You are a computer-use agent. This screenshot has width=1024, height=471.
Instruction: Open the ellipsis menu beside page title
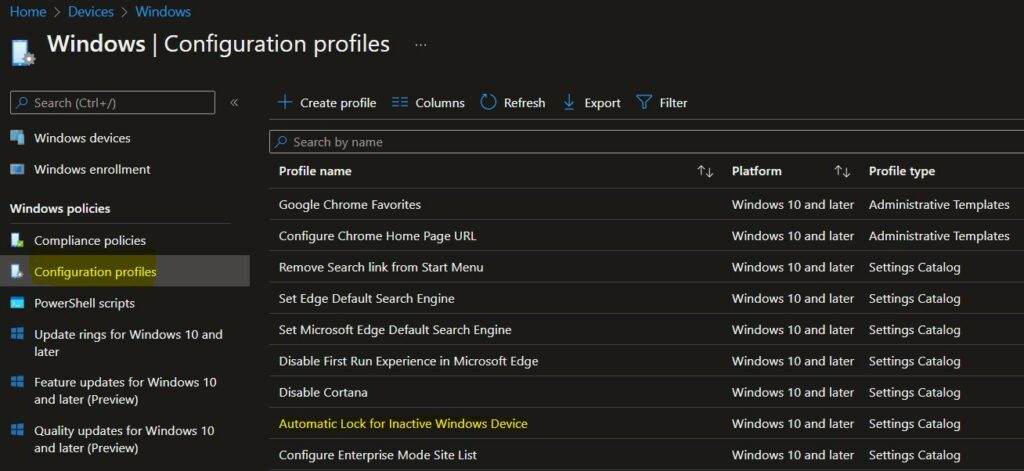click(421, 44)
